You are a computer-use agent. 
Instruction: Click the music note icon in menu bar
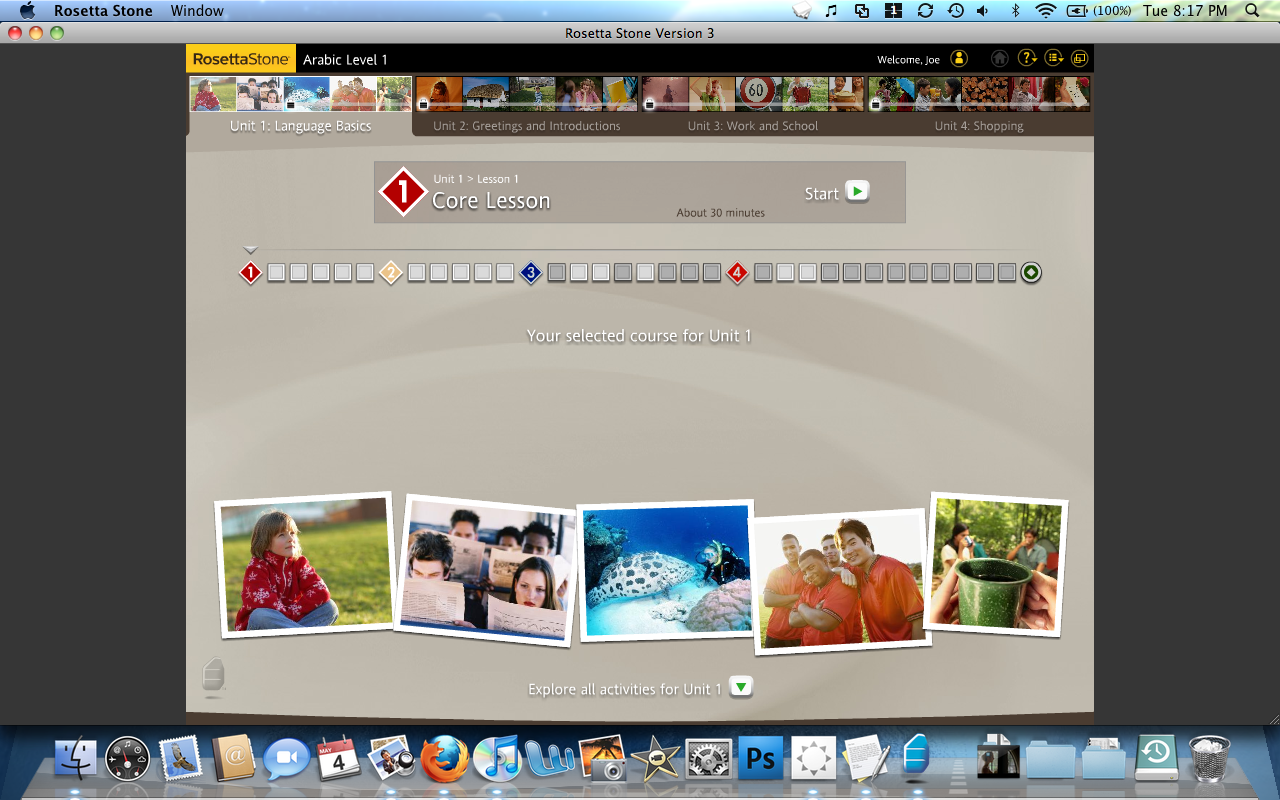pos(831,11)
